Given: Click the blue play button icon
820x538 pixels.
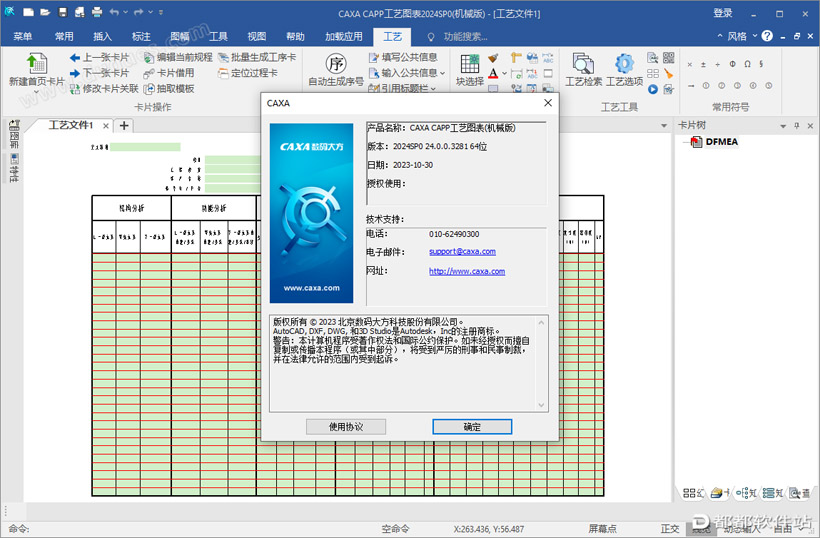Looking at the screenshot, I should click(653, 89).
